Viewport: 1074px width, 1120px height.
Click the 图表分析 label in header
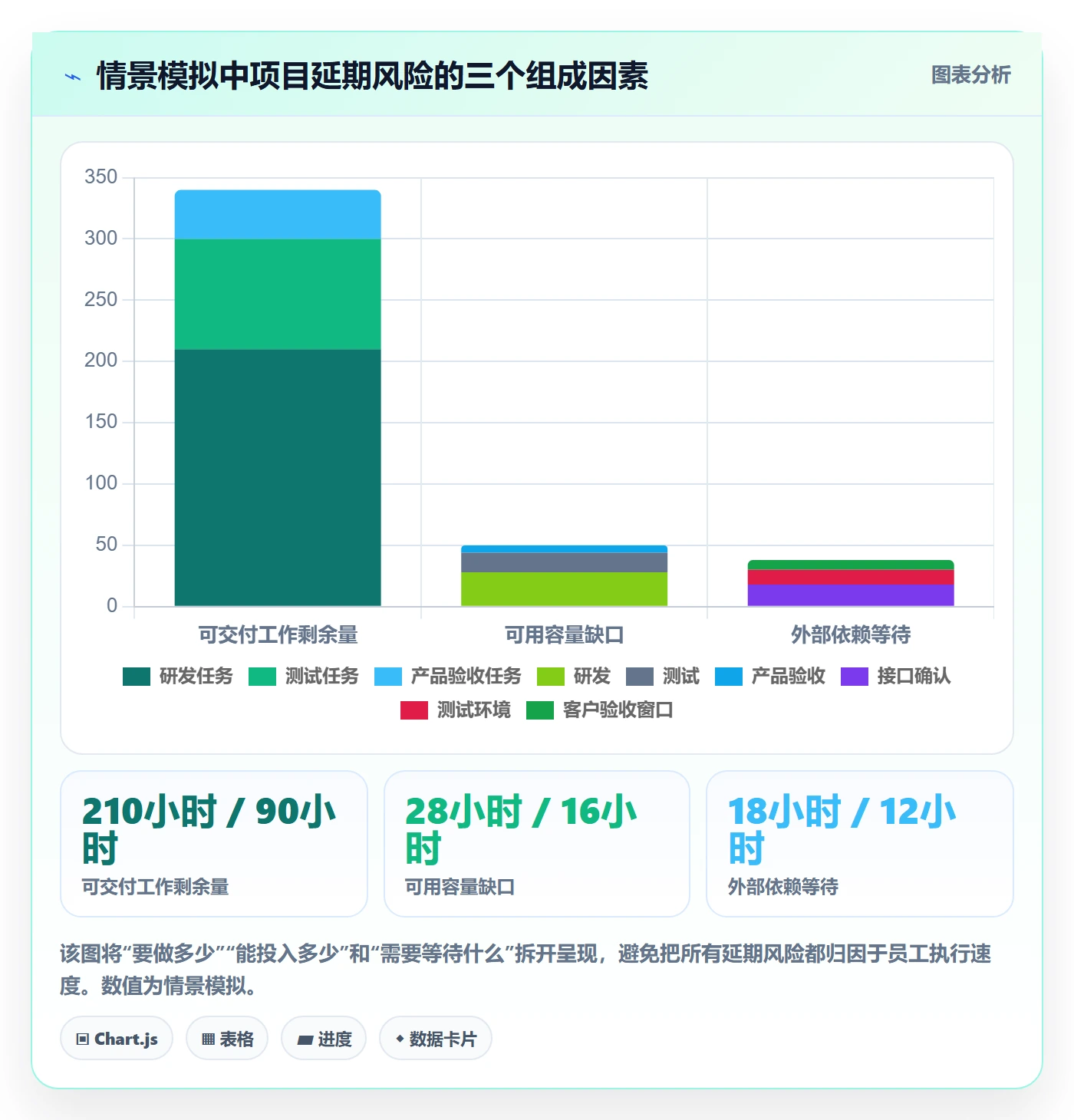coord(970,75)
